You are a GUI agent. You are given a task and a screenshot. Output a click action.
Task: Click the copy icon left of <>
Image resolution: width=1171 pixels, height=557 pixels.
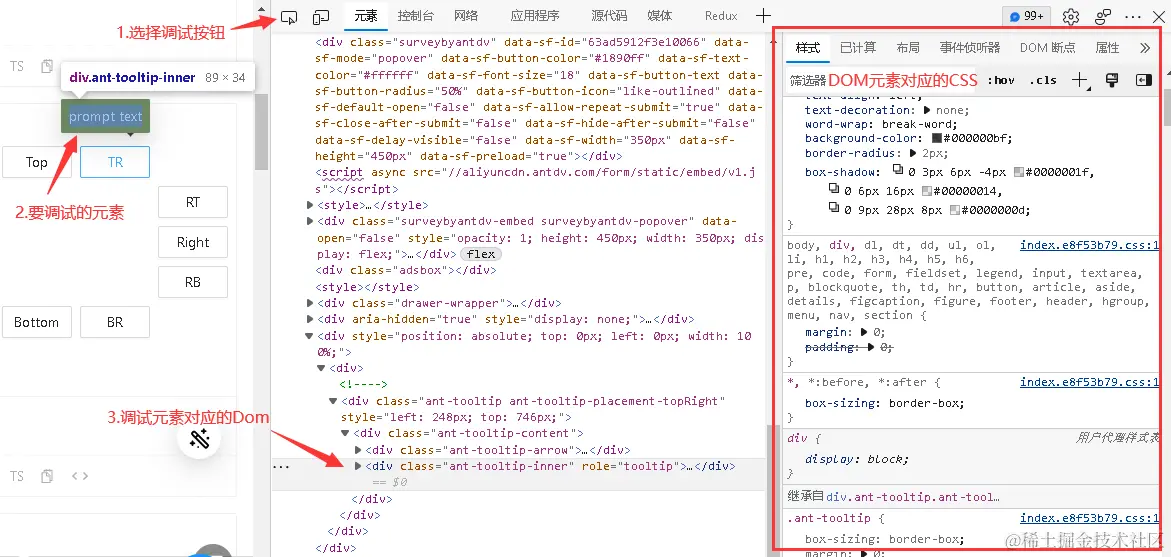[x=47, y=476]
